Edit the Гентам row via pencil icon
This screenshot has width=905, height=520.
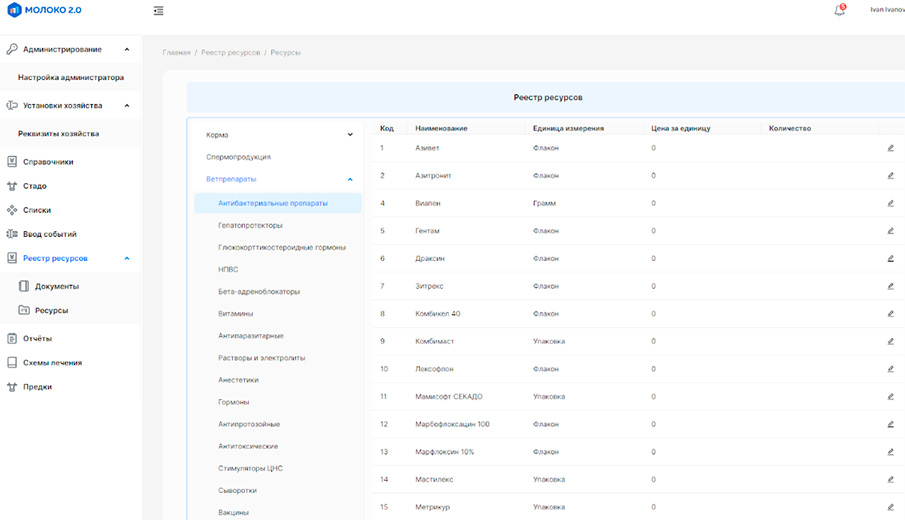click(x=891, y=231)
